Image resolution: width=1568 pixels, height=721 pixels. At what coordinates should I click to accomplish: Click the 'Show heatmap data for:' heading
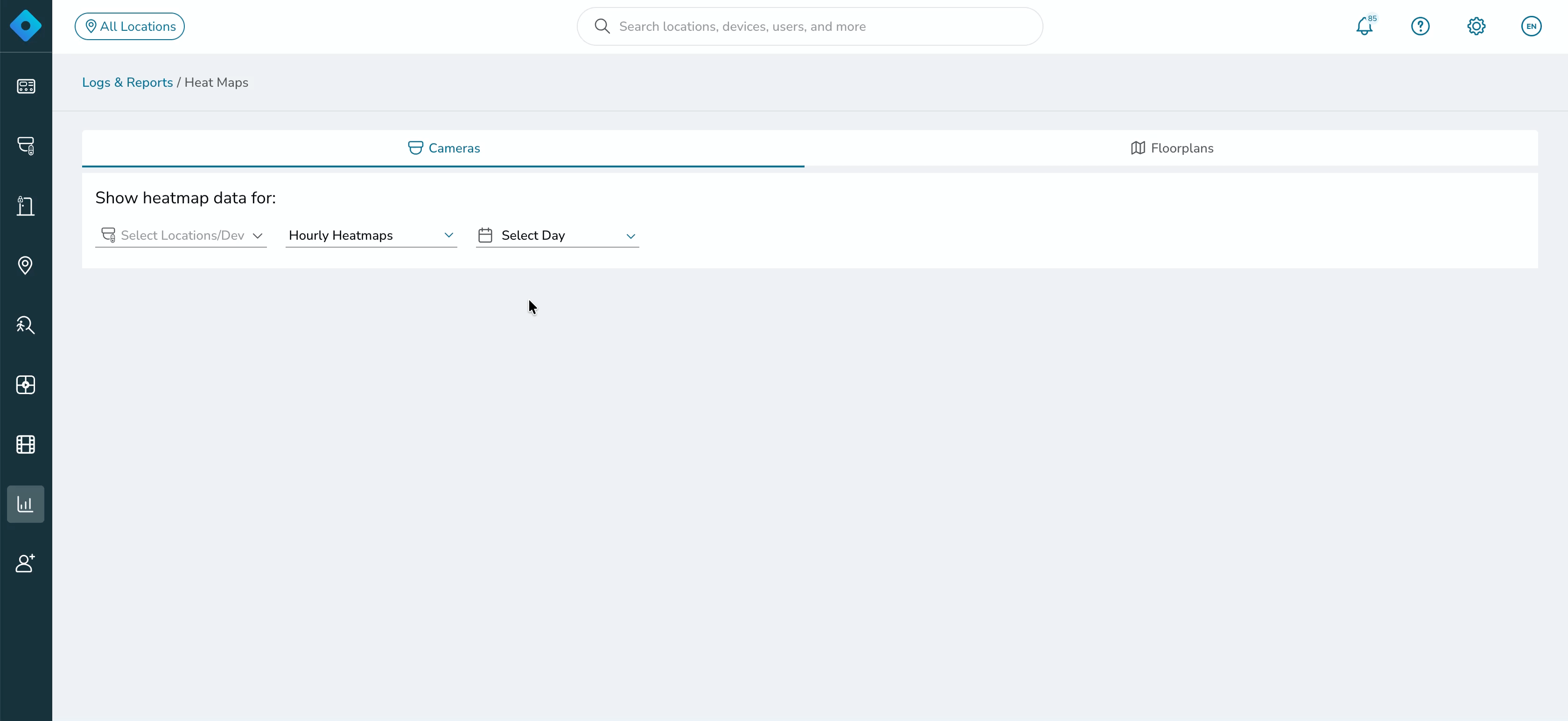point(186,198)
